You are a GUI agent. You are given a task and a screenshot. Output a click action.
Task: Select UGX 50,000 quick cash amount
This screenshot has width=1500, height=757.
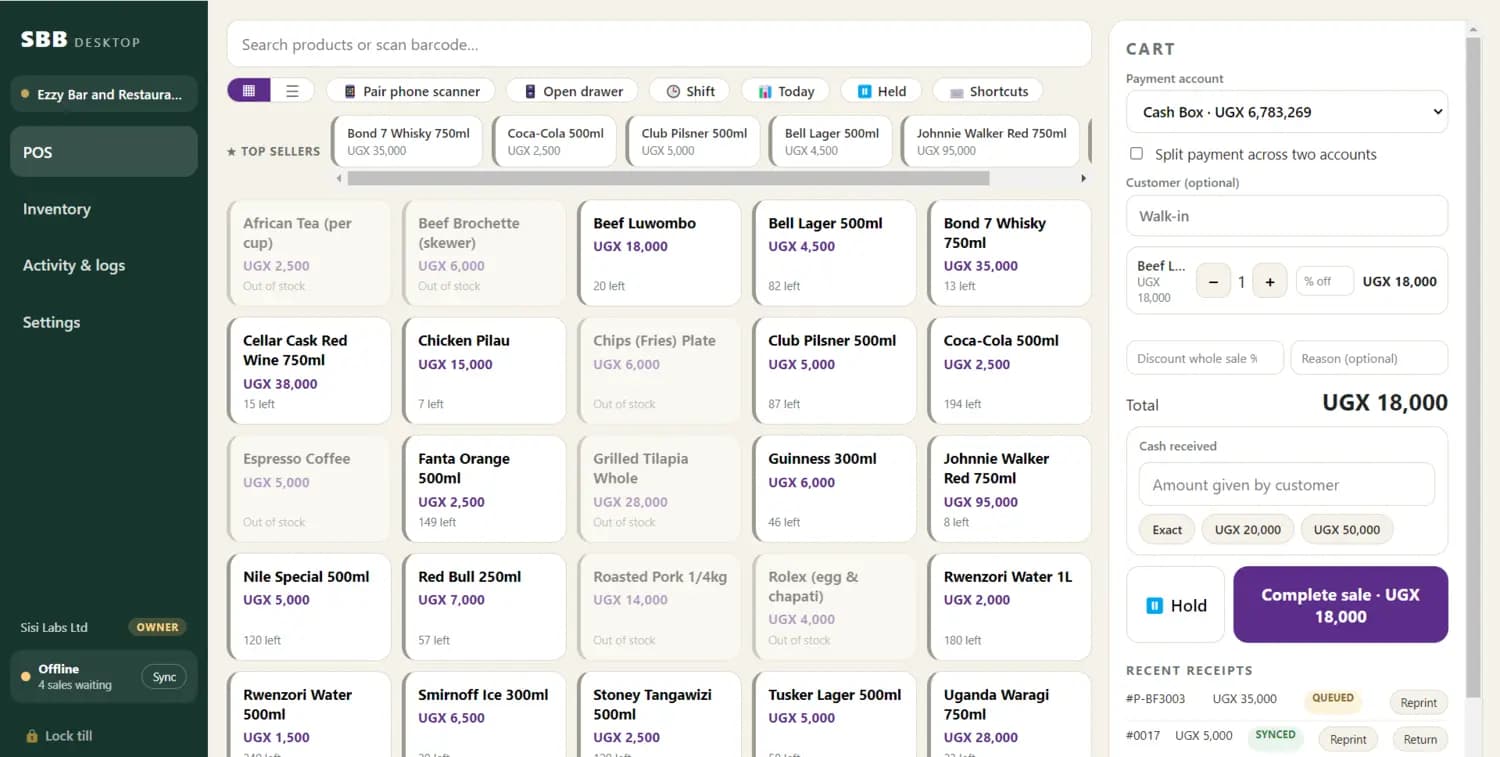click(1347, 530)
